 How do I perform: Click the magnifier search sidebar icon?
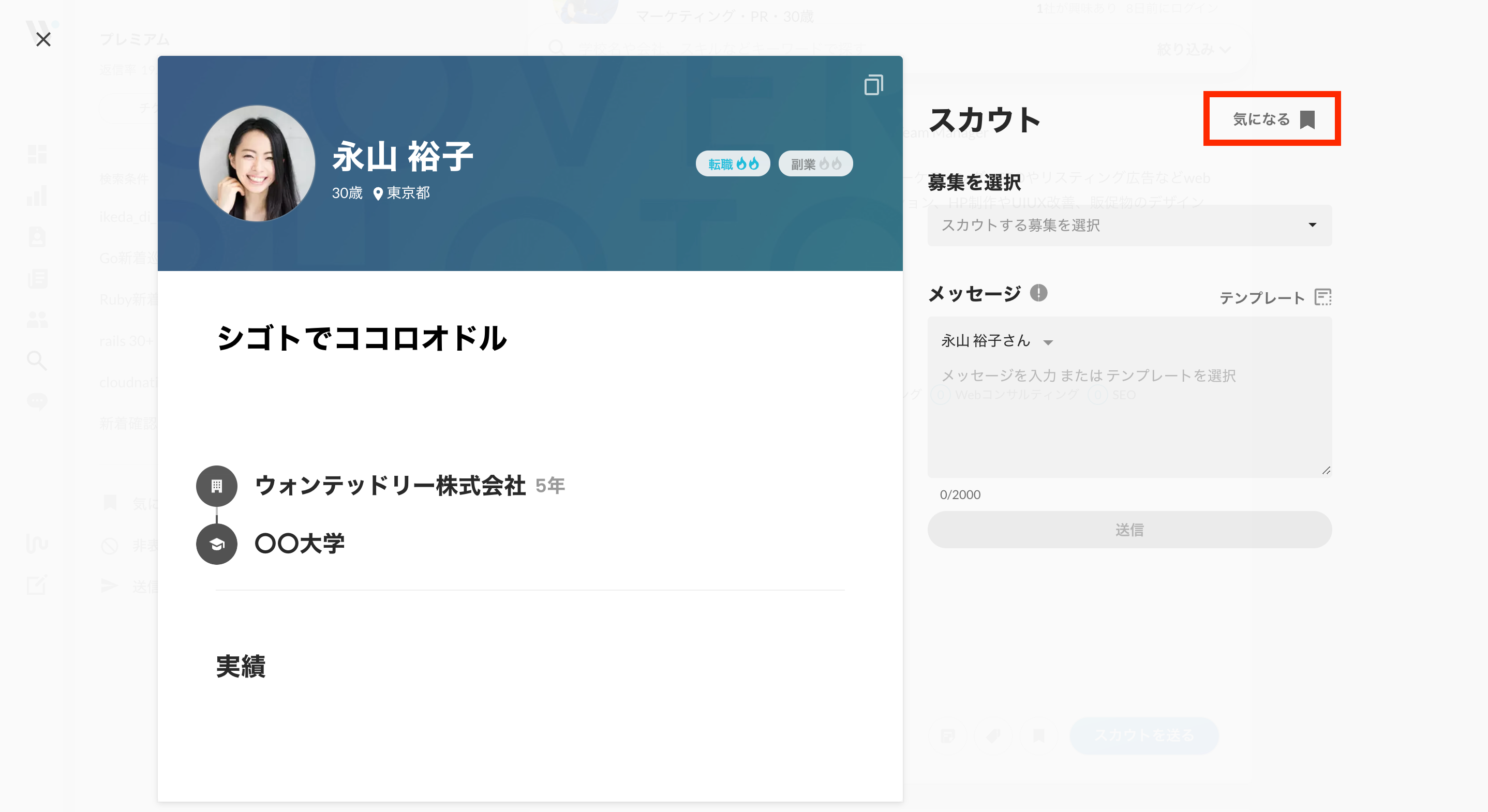[x=37, y=360]
